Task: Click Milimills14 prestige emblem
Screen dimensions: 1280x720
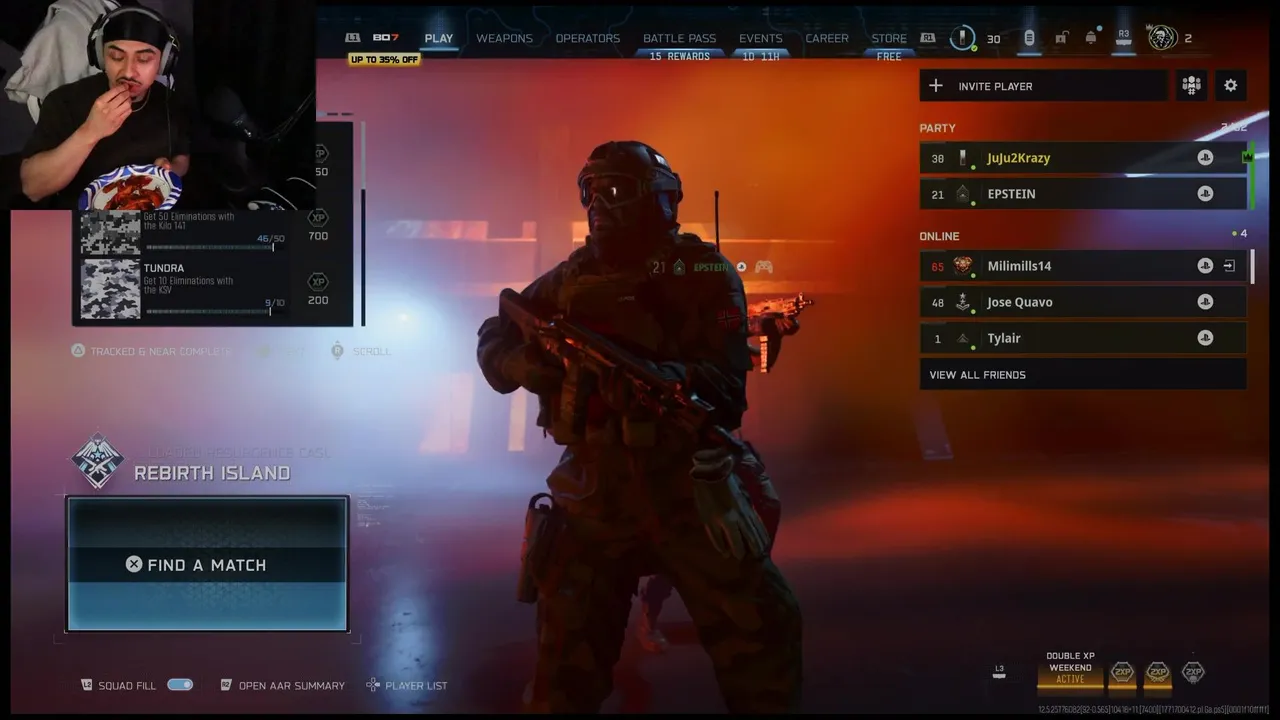Action: 962,266
